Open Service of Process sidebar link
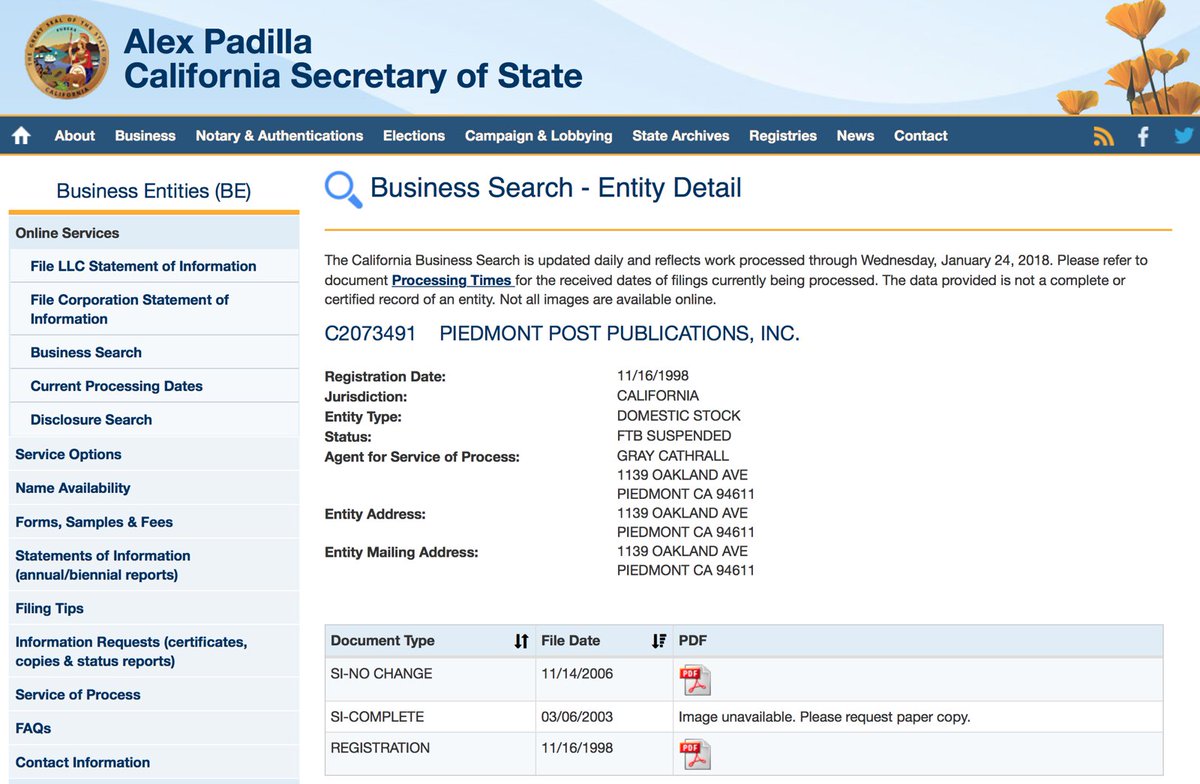Viewport: 1200px width, 784px height. [x=78, y=694]
